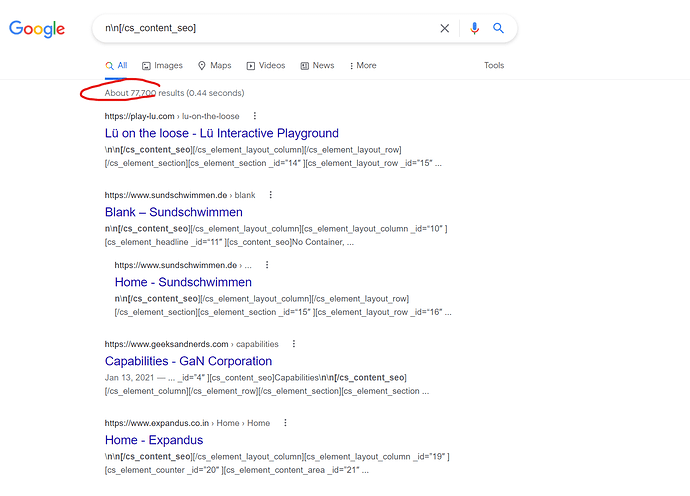This screenshot has height=496, width=690.
Task: Open 'Capabilities - GaN Corporation' result
Action: (x=188, y=361)
